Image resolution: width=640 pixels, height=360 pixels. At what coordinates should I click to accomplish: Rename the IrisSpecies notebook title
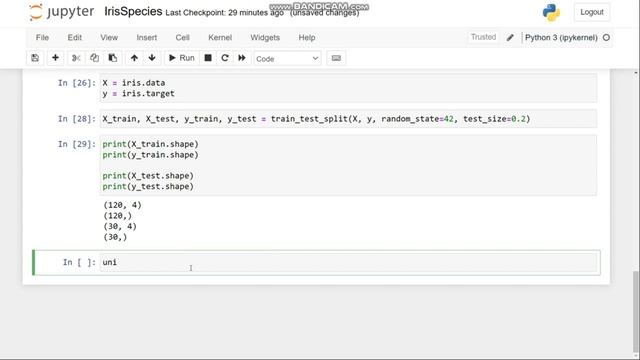pos(133,11)
